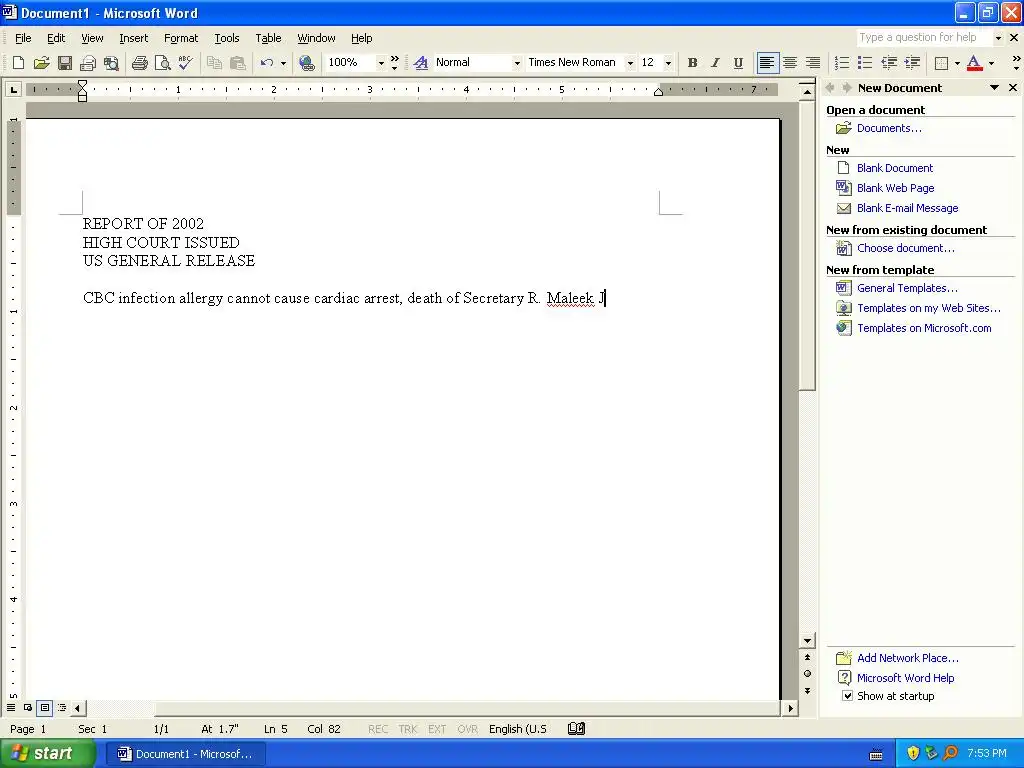The width and height of the screenshot is (1024, 768).
Task: Run the Spelling and Grammar check
Action: click(185, 63)
